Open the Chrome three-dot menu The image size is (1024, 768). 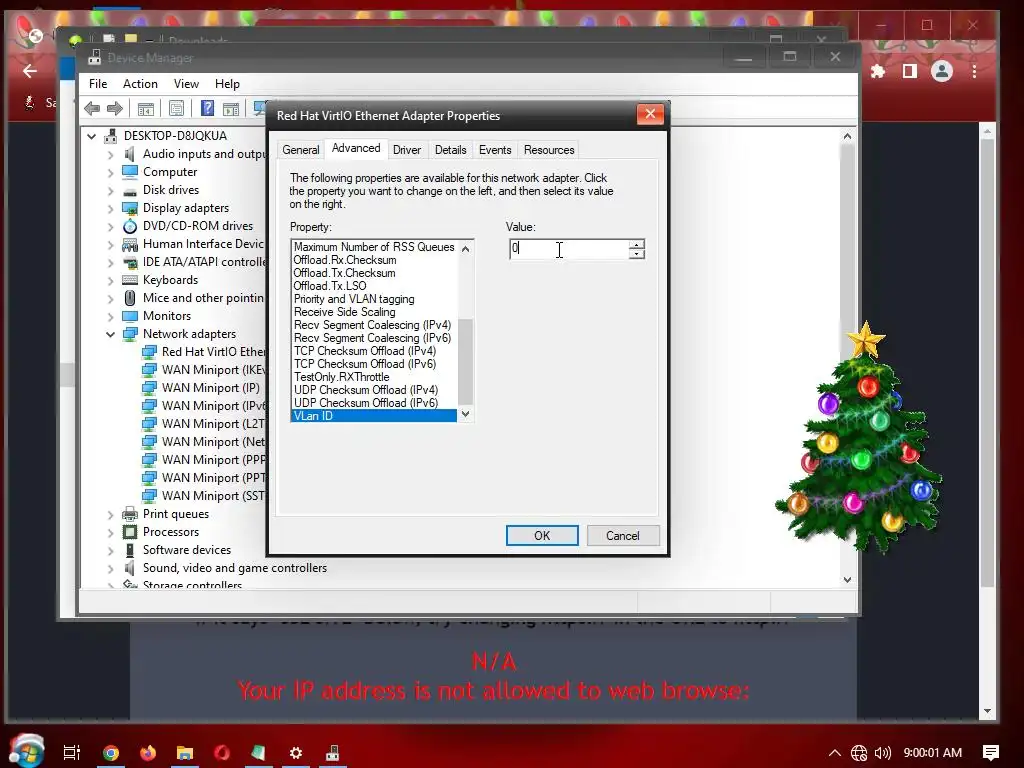pyautogui.click(x=974, y=71)
